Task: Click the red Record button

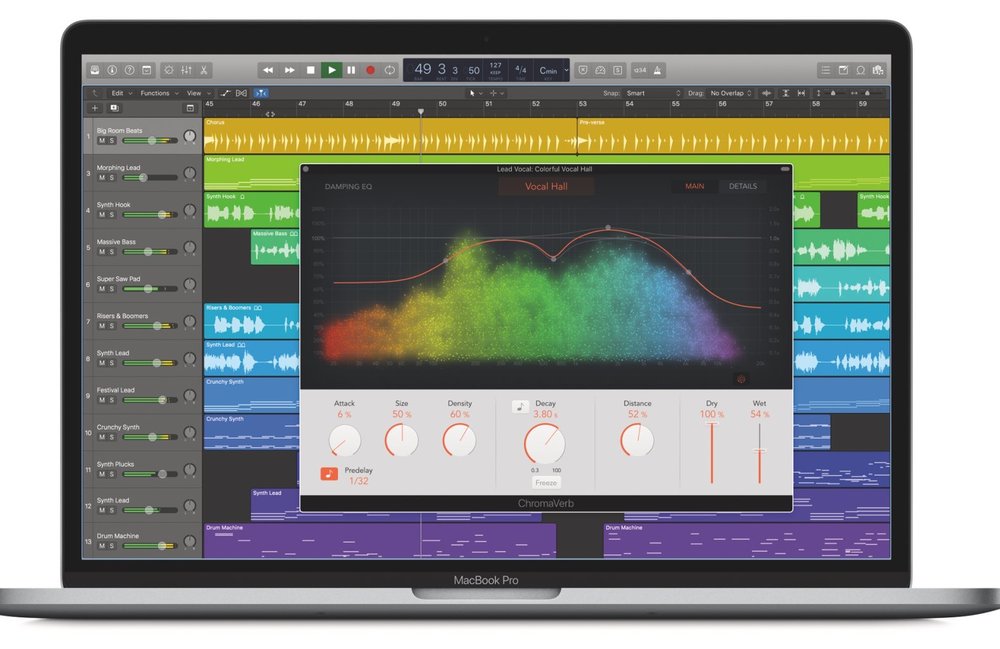Action: coord(370,70)
